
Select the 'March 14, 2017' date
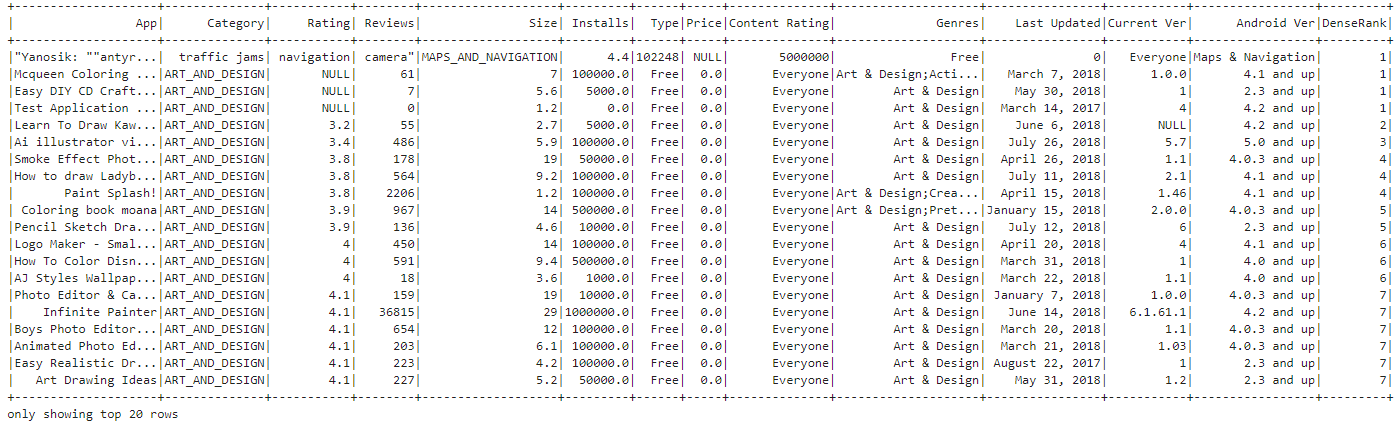(x=1048, y=108)
